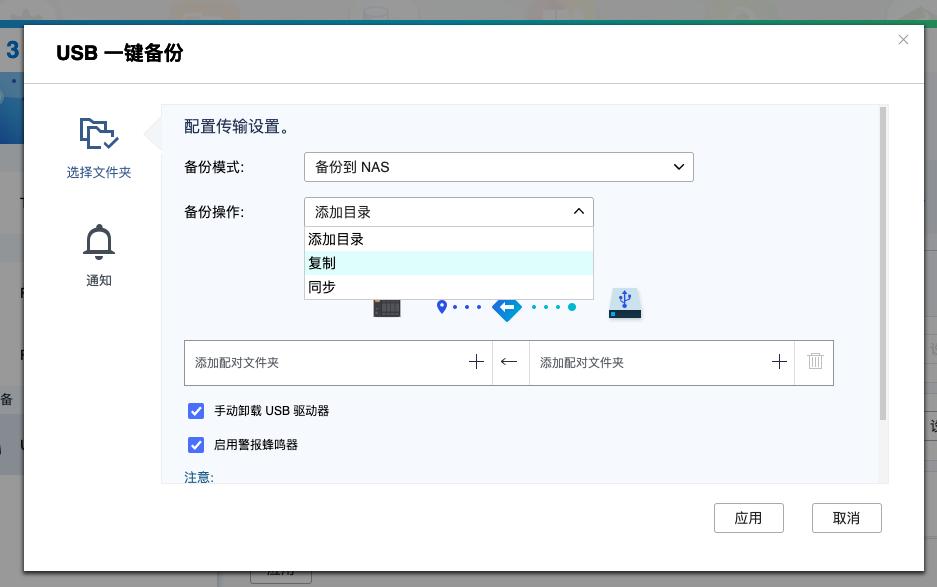Image resolution: width=937 pixels, height=587 pixels.
Task: Click the NAS device icon
Action: (387, 307)
